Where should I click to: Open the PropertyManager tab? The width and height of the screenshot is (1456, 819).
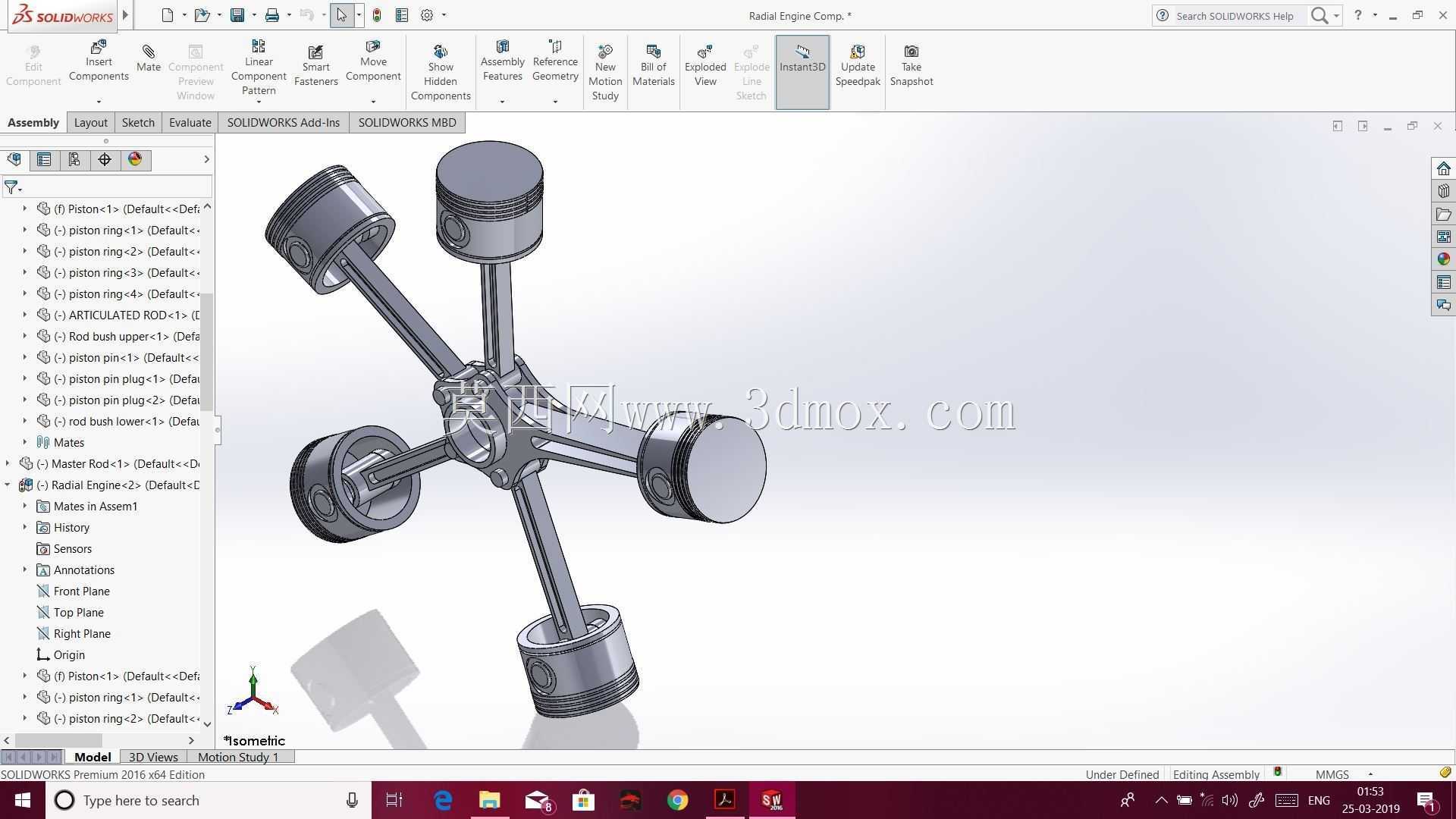coord(44,159)
